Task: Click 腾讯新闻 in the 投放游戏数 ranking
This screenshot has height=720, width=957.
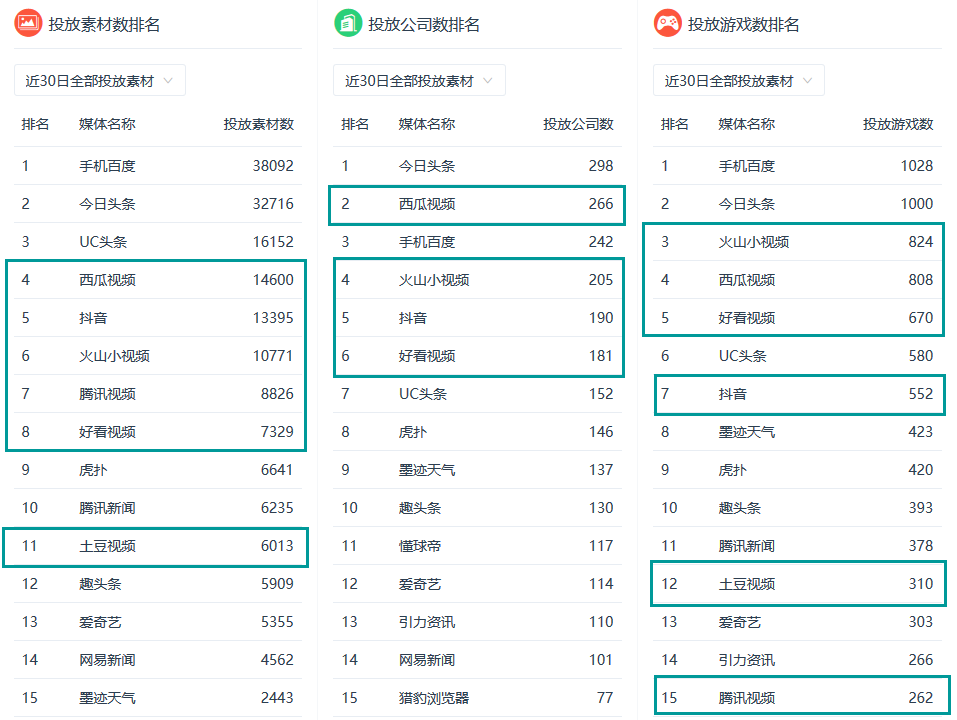Action: (747, 546)
